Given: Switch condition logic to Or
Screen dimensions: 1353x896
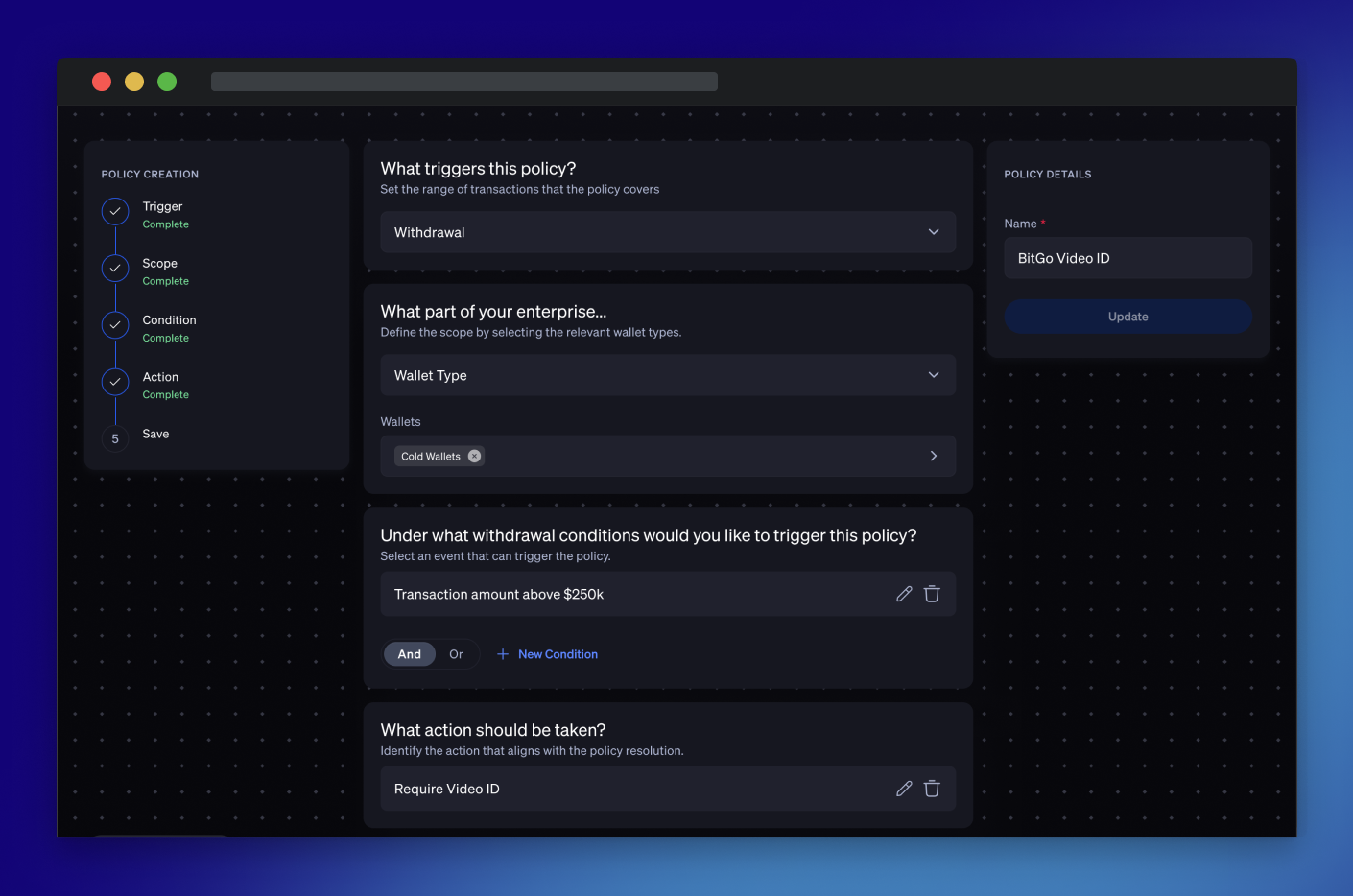Looking at the screenshot, I should click(456, 654).
